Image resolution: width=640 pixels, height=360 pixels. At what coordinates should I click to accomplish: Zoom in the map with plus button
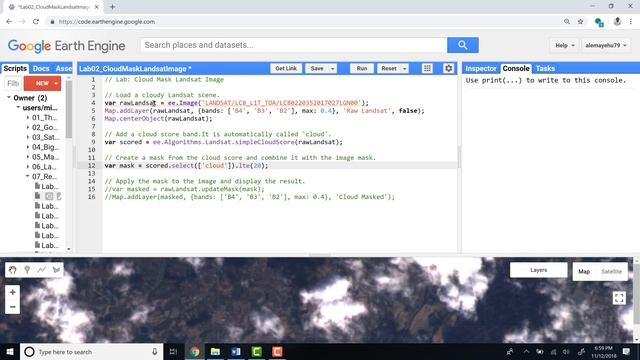pos(13,292)
